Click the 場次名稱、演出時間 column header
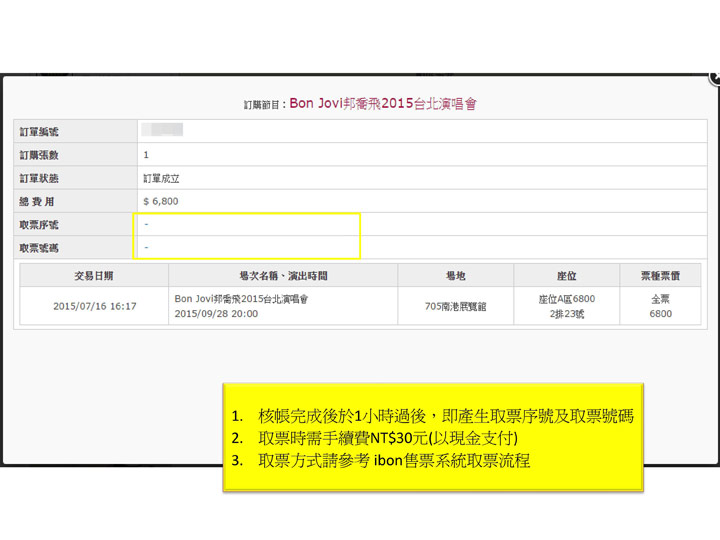The image size is (720, 540). click(x=283, y=275)
